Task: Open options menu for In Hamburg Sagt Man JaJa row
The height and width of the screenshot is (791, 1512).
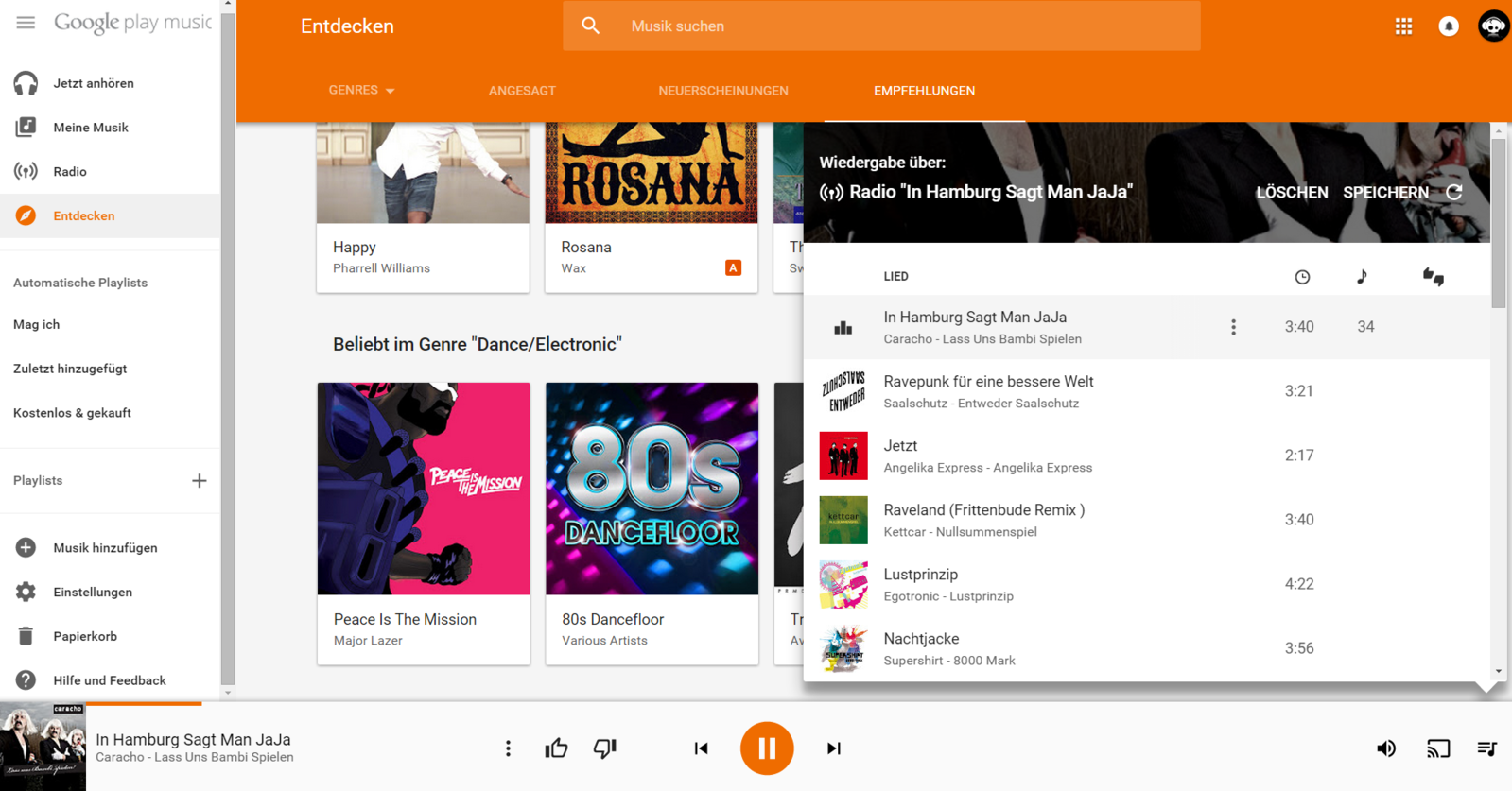Action: pos(1233,327)
